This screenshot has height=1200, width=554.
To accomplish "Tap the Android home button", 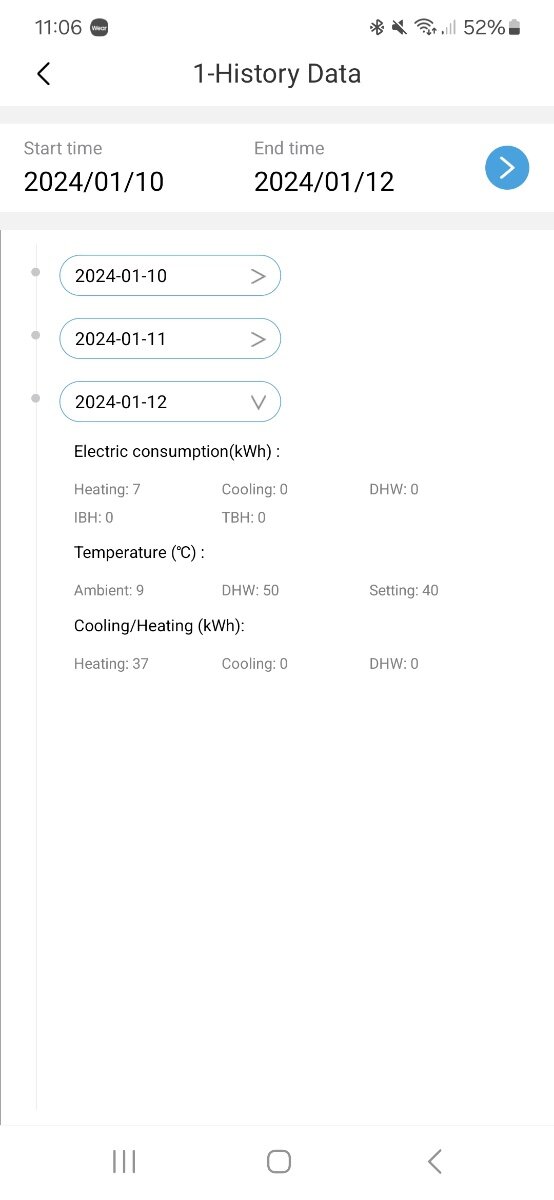I will point(279,1161).
